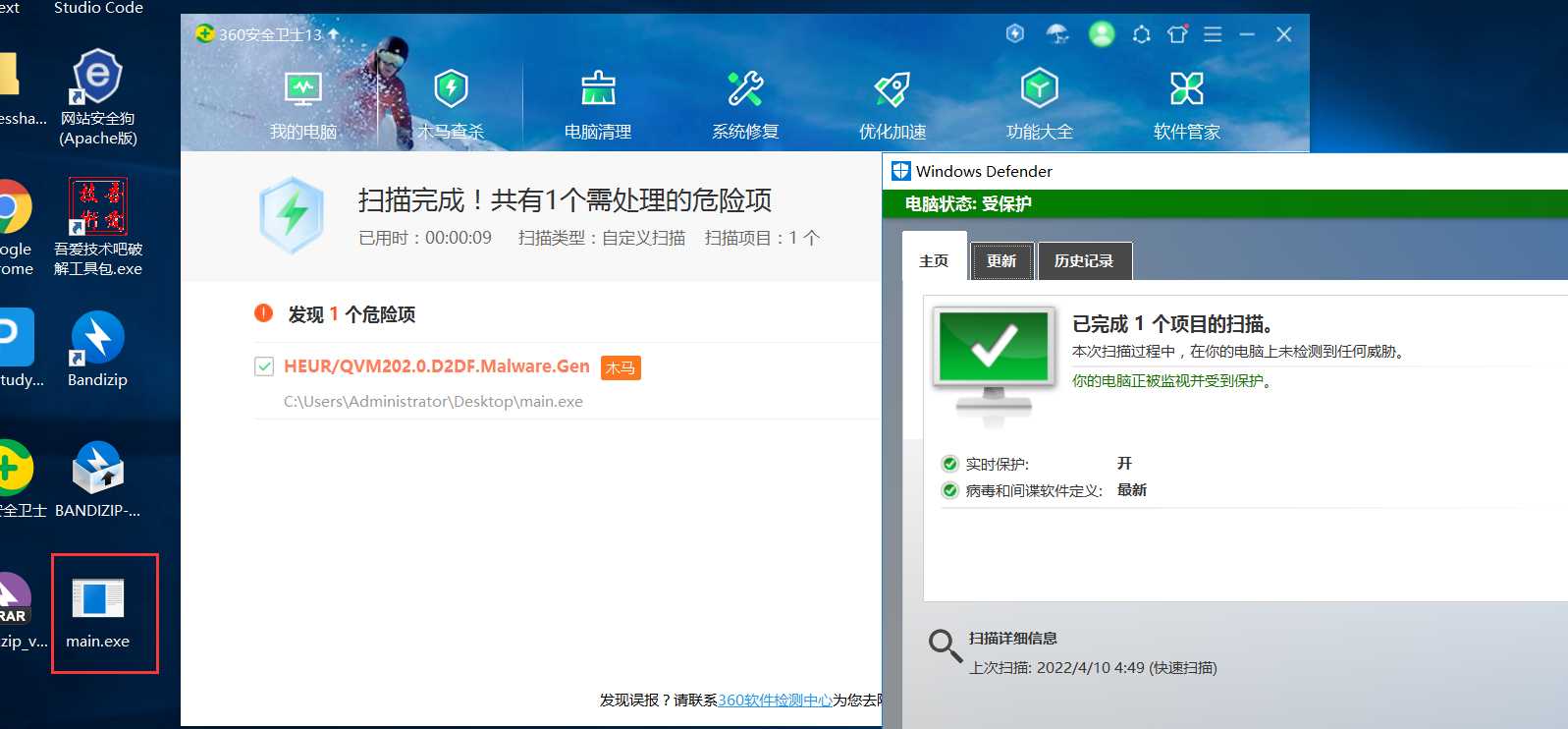Open 系统修复 repair section
This screenshot has height=729, width=1568.
pyautogui.click(x=745, y=105)
